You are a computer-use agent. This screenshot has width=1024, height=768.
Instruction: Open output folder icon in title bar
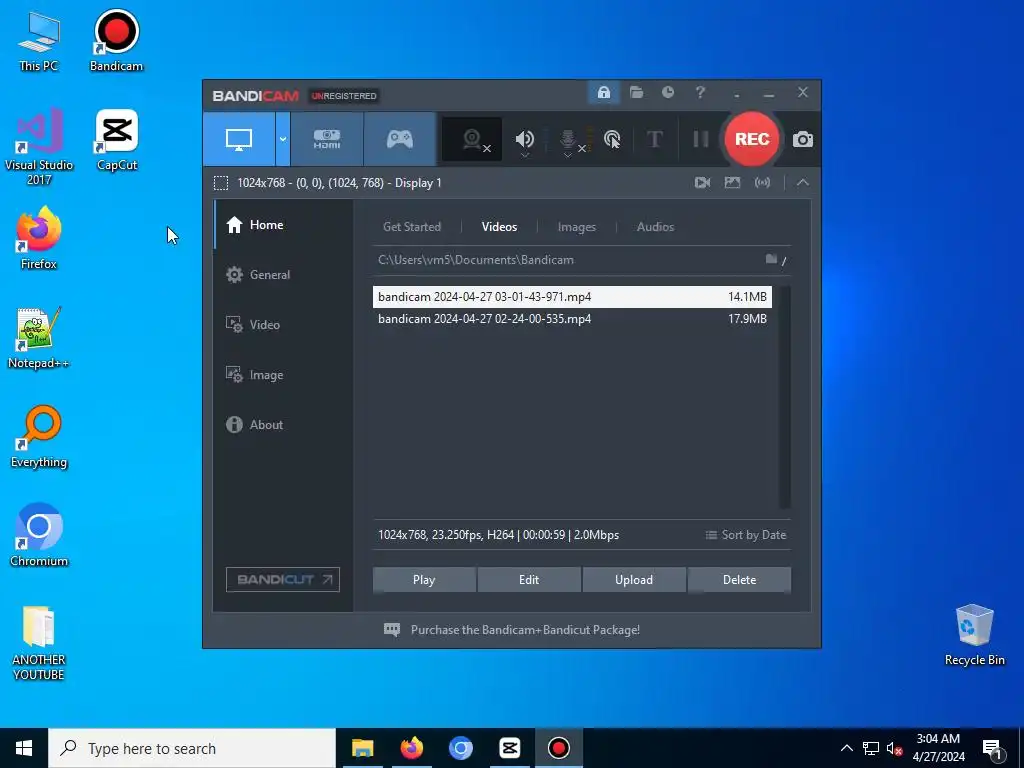point(636,93)
